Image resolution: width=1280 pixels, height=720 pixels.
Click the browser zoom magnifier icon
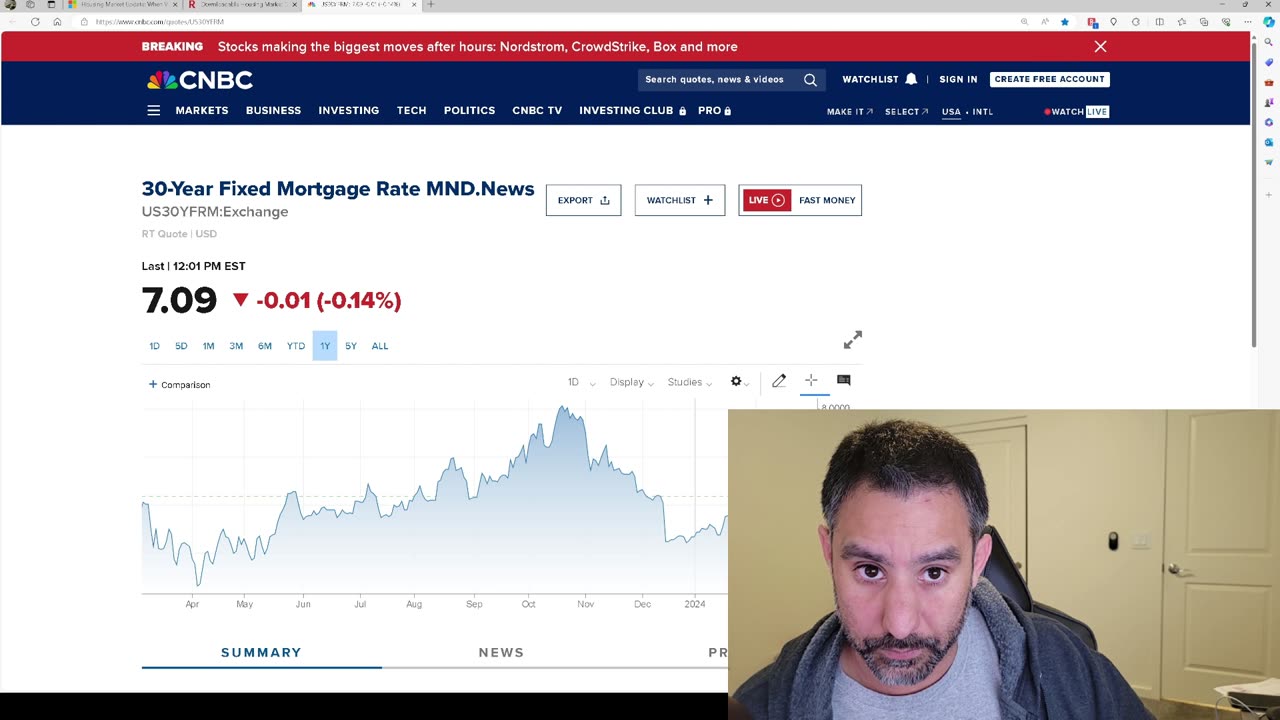(x=1024, y=21)
